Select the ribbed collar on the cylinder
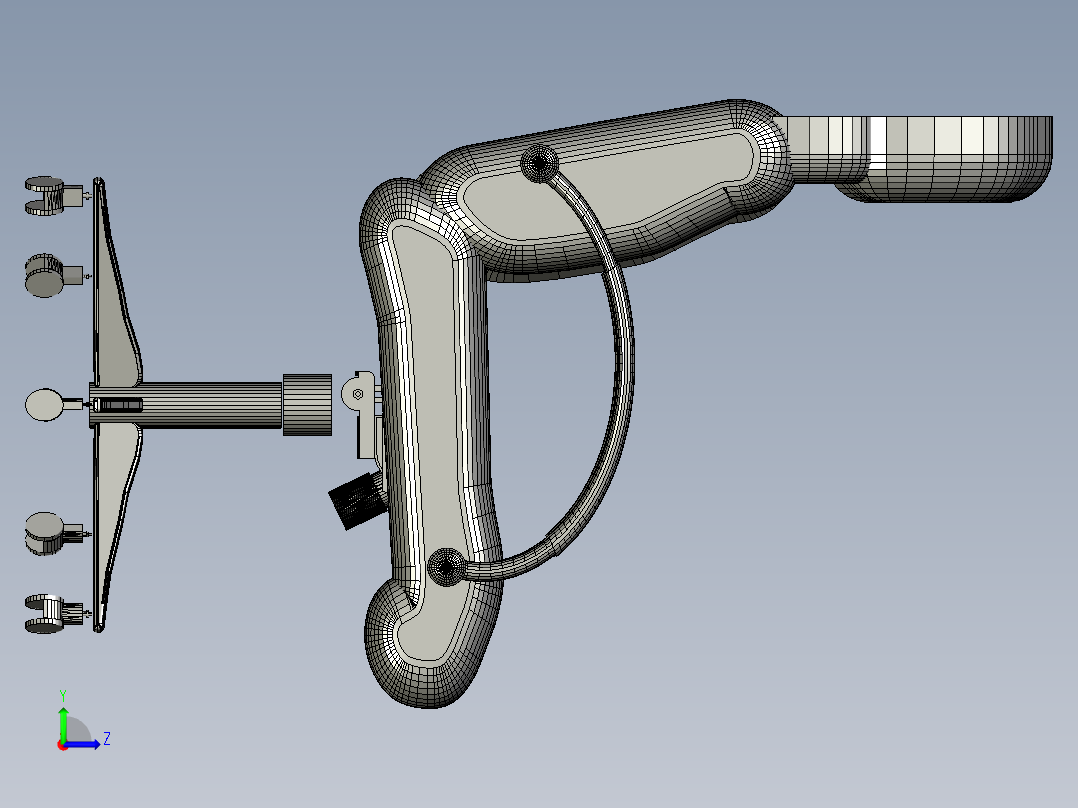1078x808 pixels. tap(307, 405)
